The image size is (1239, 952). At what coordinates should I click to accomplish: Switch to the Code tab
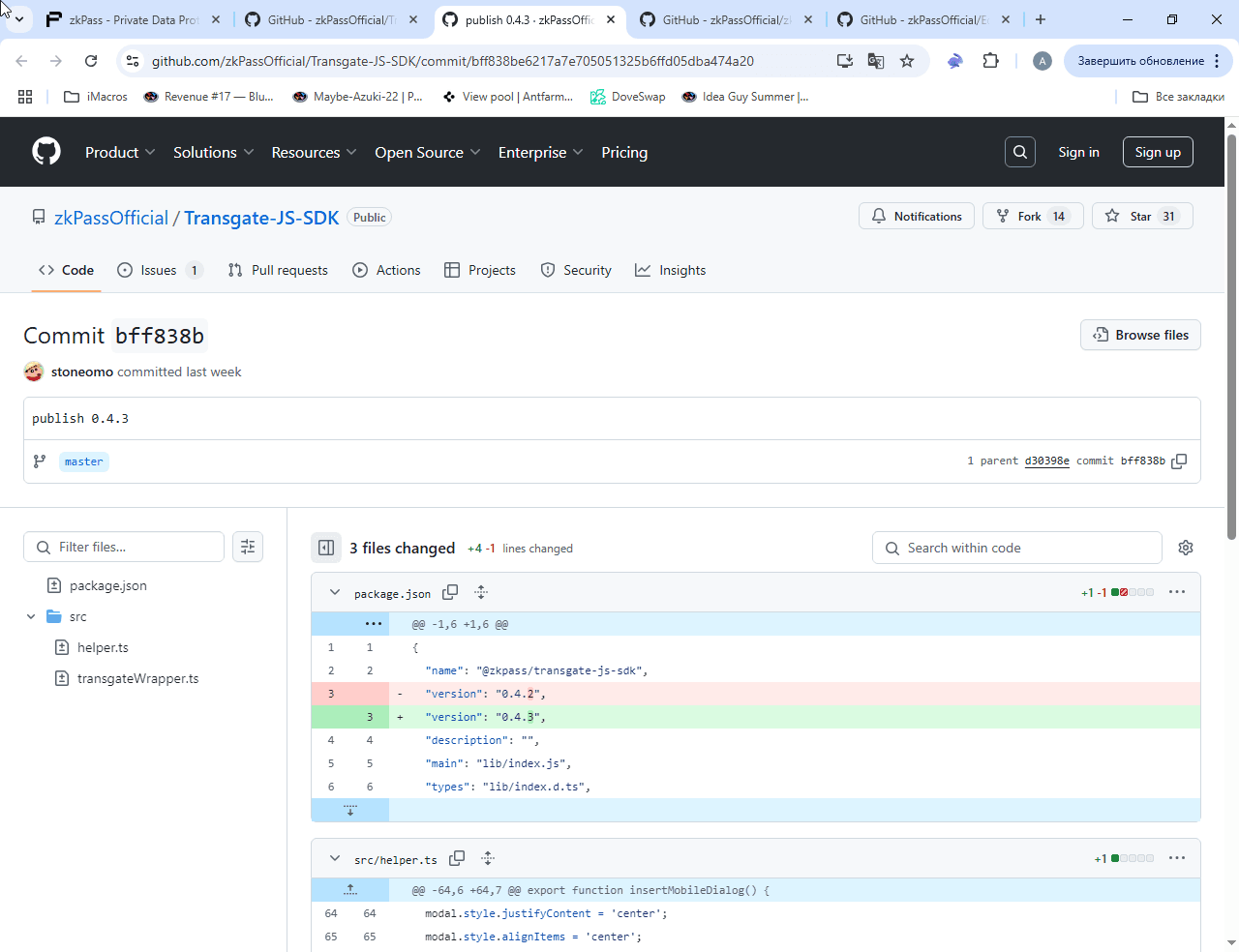[x=66, y=270]
